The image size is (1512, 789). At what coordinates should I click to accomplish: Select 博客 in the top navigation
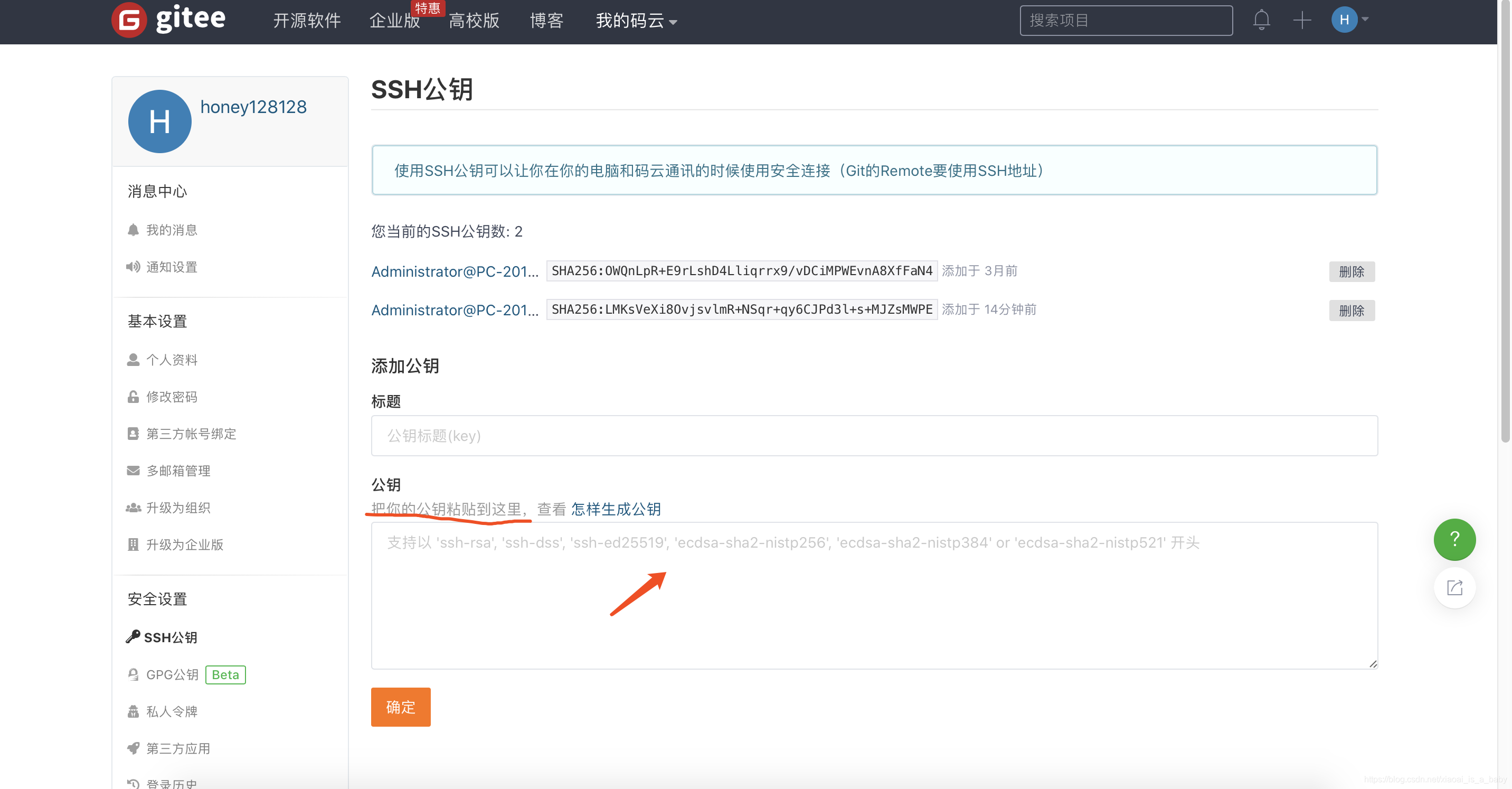tap(545, 21)
